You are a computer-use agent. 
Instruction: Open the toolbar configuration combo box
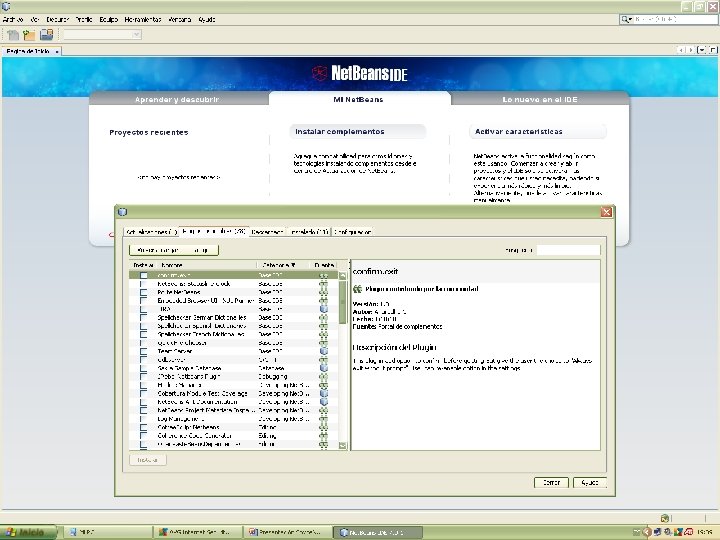[102, 34]
